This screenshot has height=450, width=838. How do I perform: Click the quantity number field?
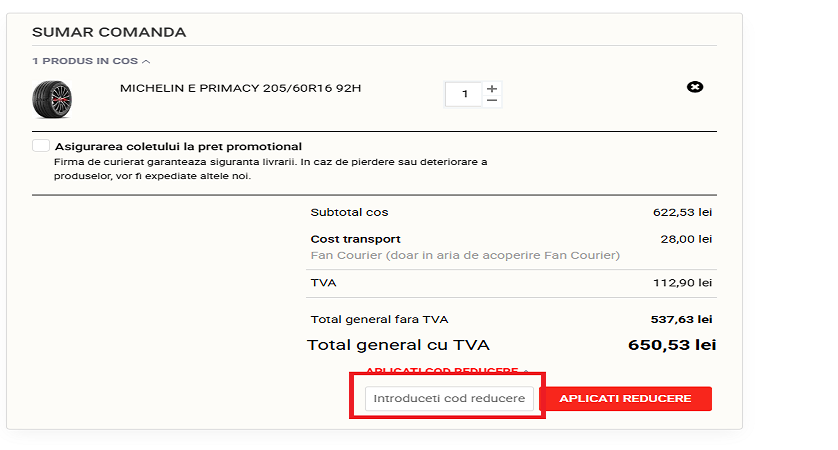(465, 94)
